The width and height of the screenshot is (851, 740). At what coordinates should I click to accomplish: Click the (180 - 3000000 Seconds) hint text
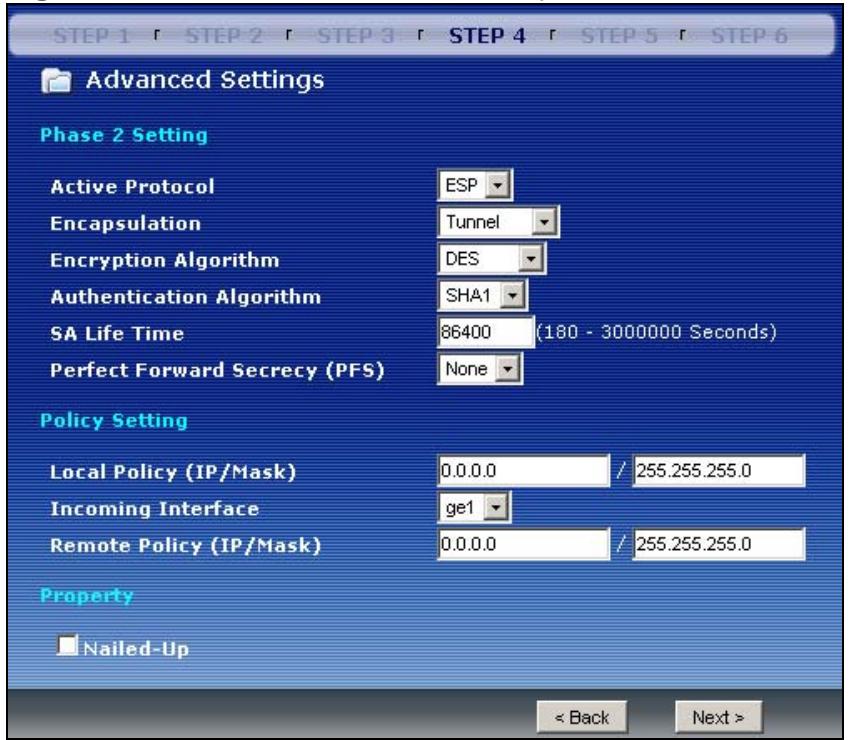tap(657, 332)
